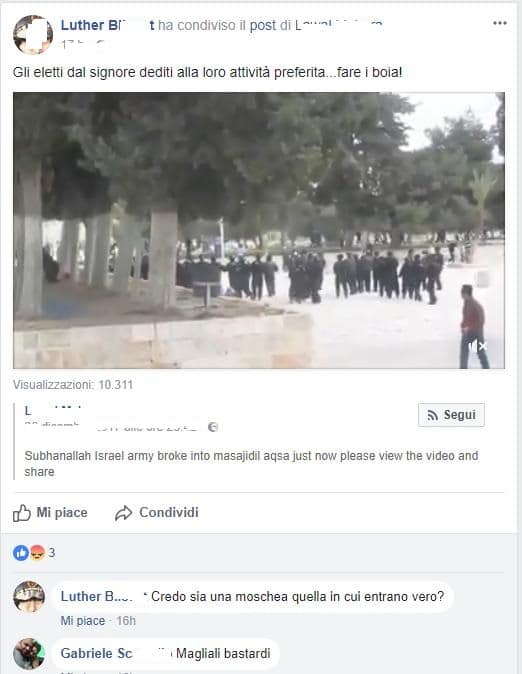Click the Condividi share arrow icon

pos(123,513)
